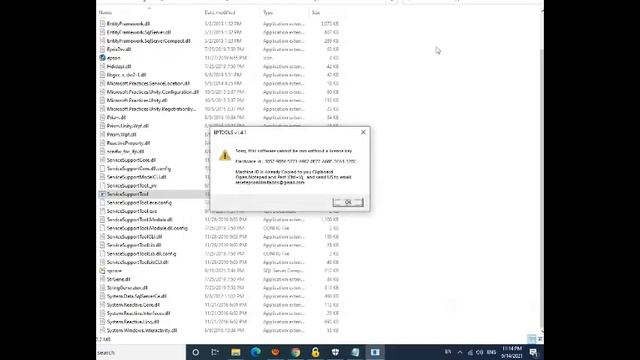Open the taskbar clock and date

pyautogui.click(x=512, y=352)
